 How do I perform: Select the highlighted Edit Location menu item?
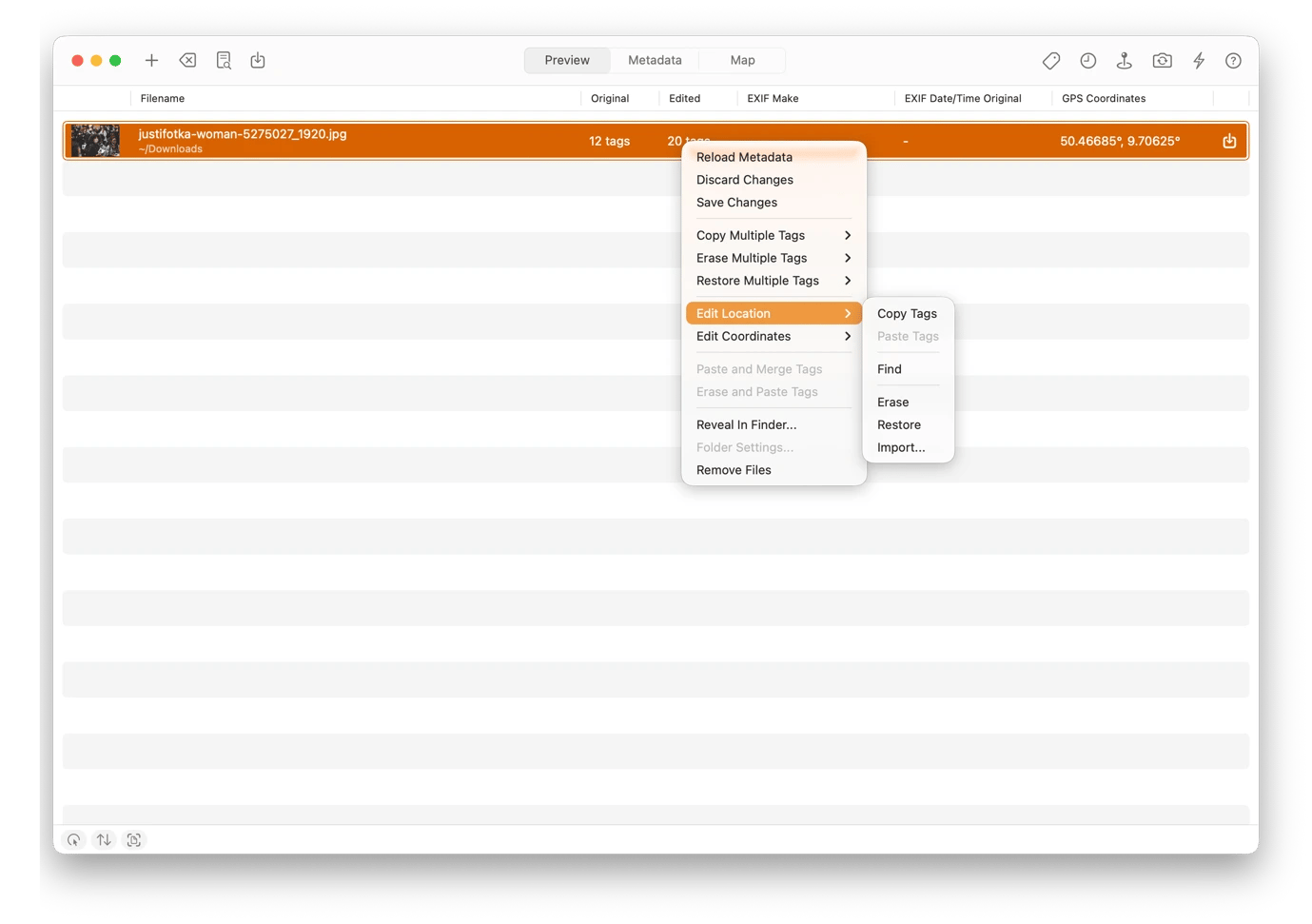point(773,313)
